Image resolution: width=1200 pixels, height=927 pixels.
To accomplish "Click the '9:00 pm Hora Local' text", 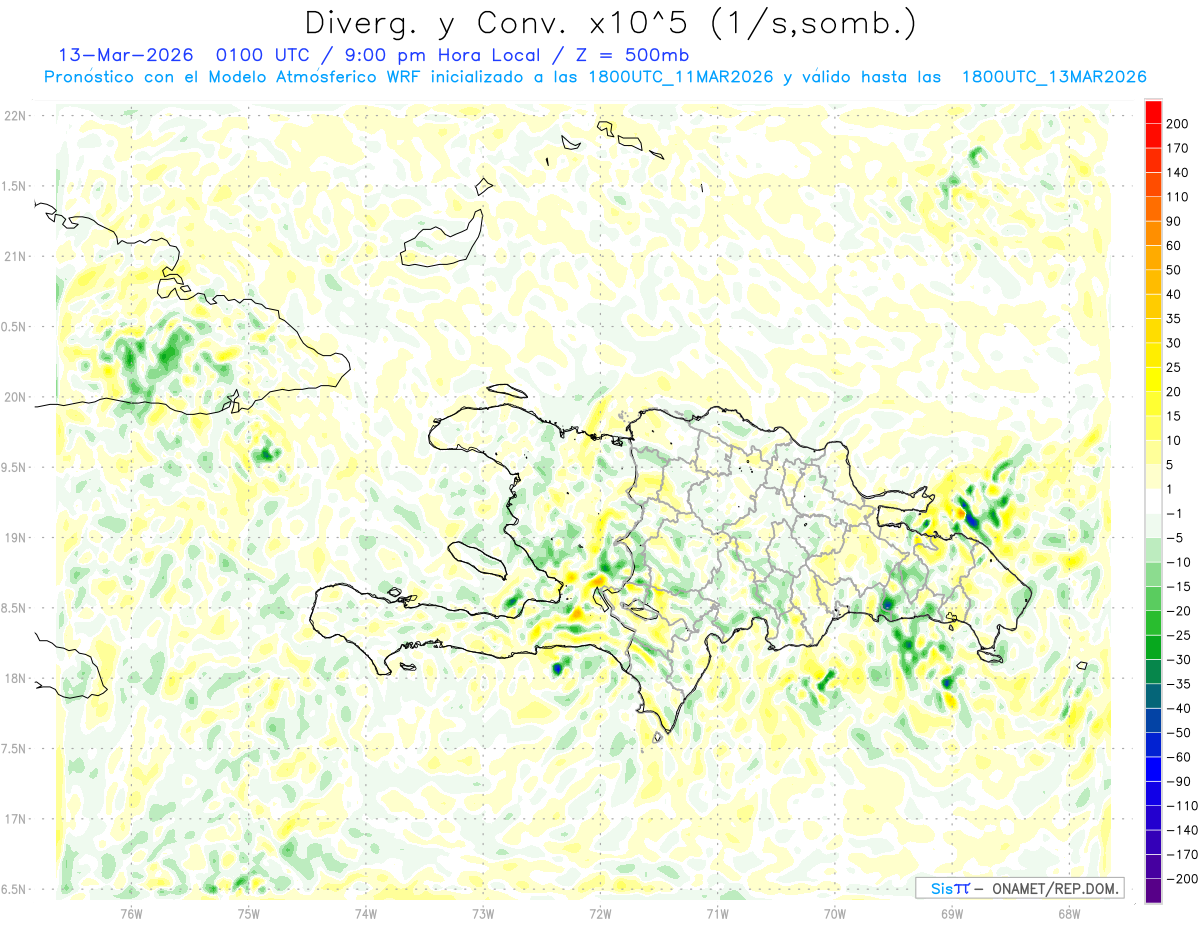I will [x=443, y=55].
